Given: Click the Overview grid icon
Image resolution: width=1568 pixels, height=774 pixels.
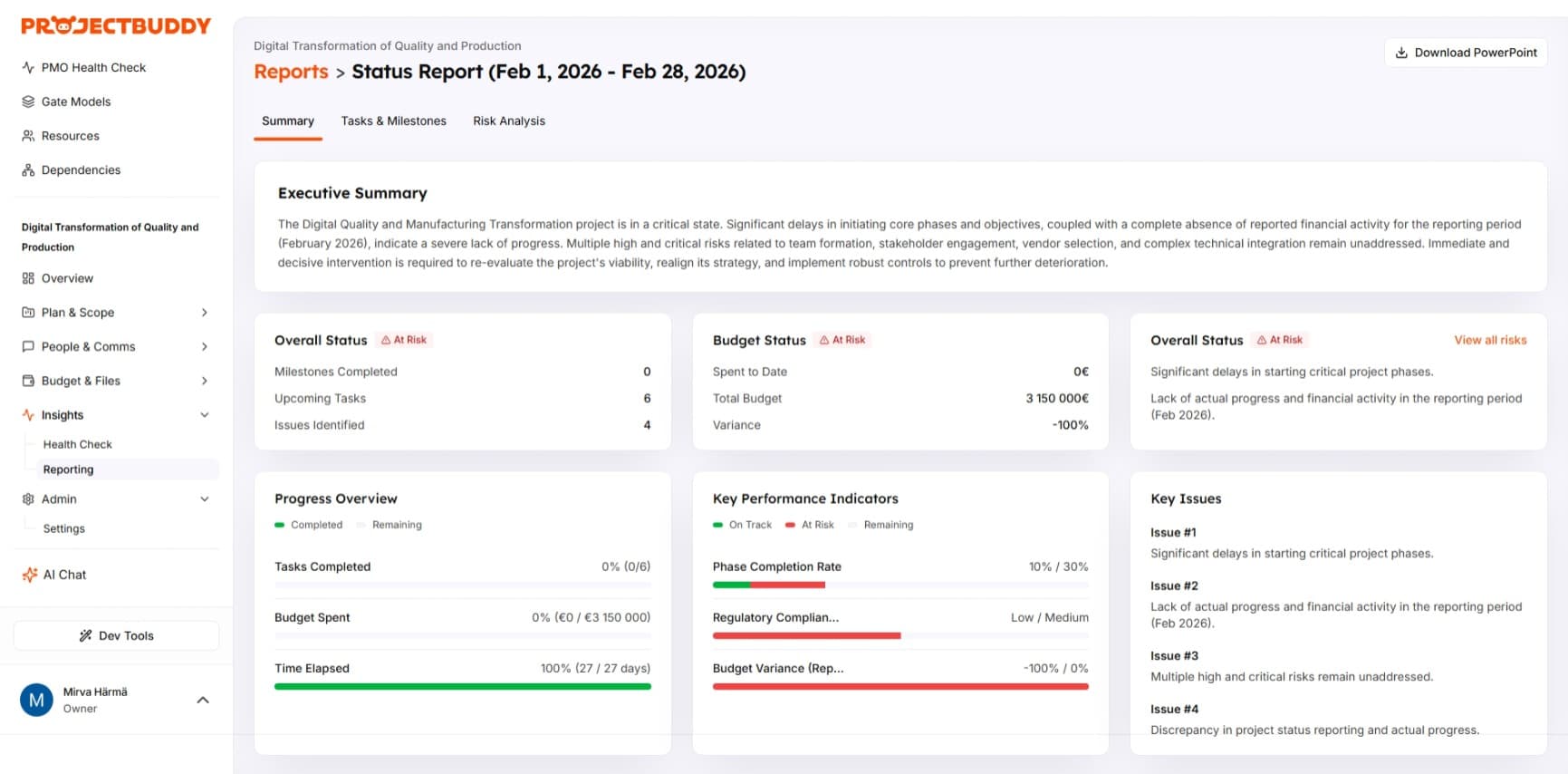Looking at the screenshot, I should point(28,278).
